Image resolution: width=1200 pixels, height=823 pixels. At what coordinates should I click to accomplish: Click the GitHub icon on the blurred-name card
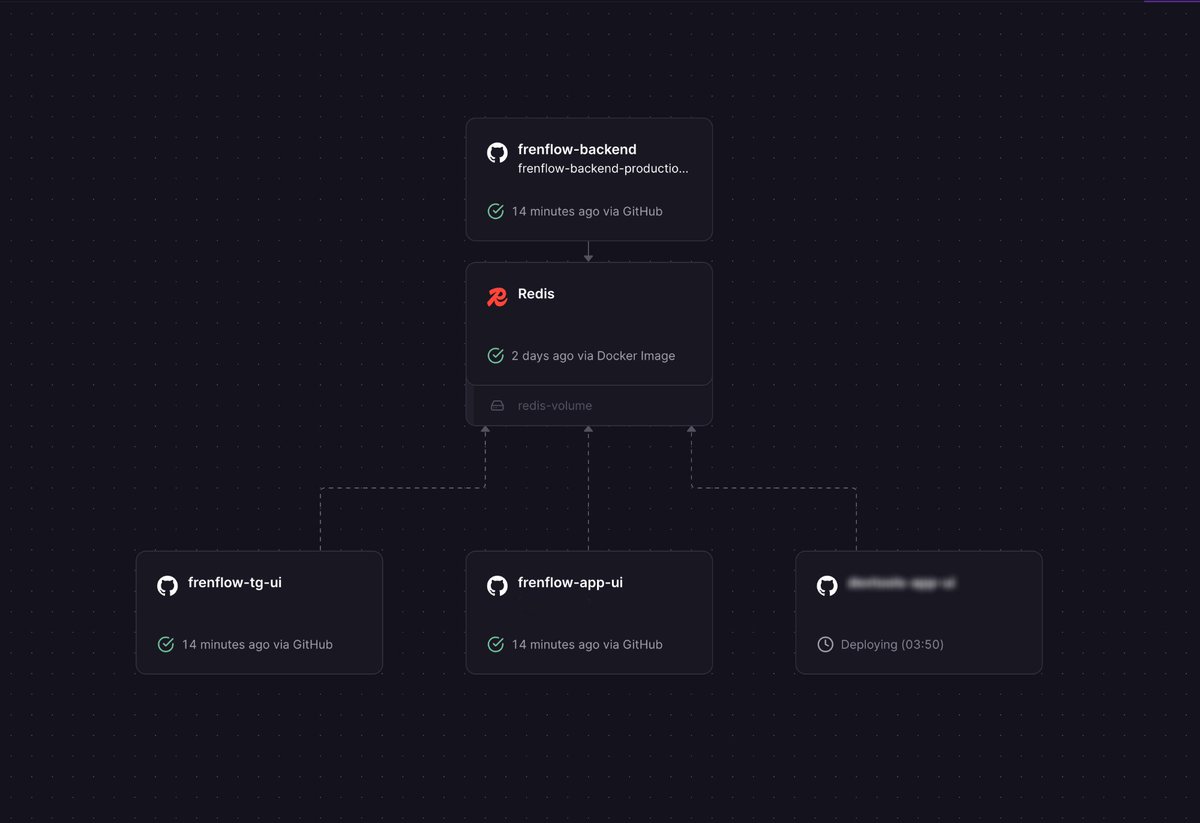(827, 586)
